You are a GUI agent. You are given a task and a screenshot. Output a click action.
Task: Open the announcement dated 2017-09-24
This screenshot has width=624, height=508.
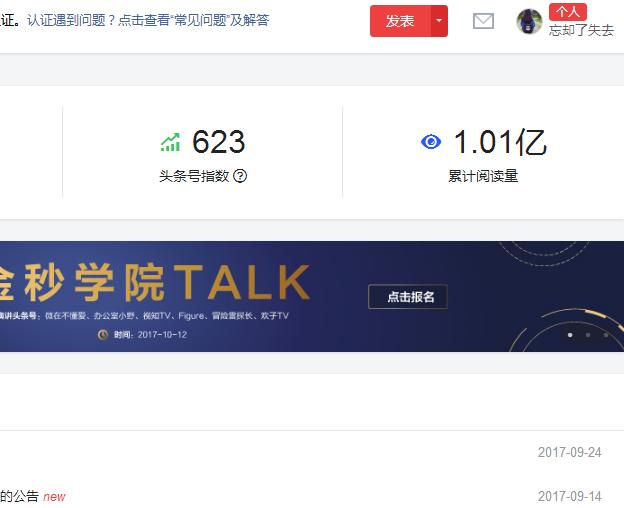click(312, 452)
